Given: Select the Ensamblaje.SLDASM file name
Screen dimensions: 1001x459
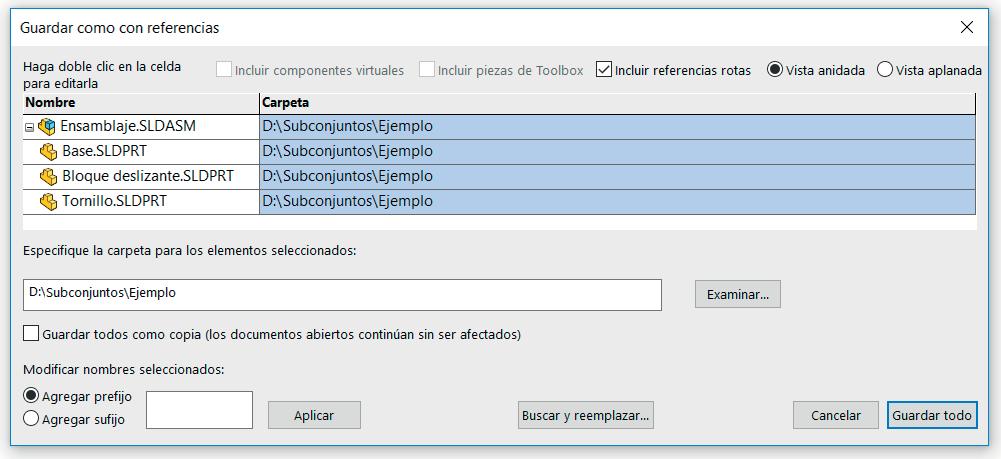Looking at the screenshot, I should pyautogui.click(x=128, y=127).
